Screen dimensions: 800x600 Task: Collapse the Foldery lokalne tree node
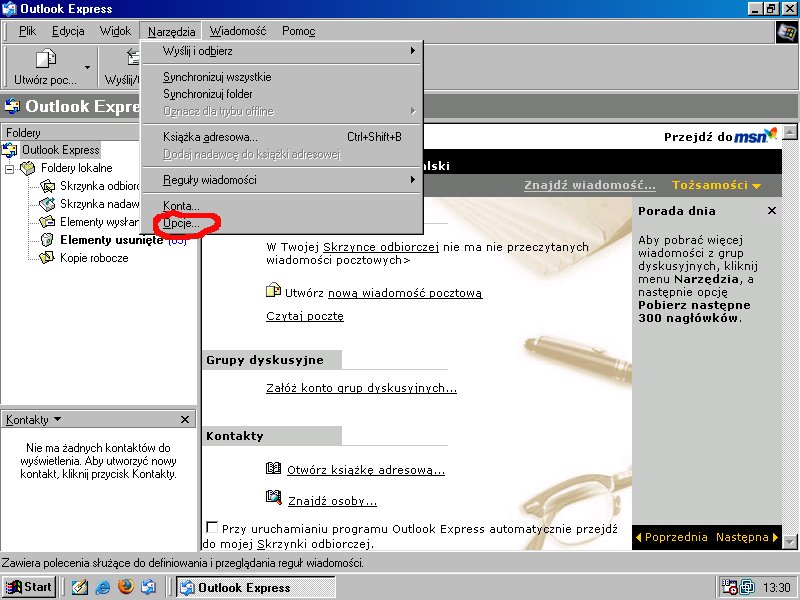click(x=9, y=168)
